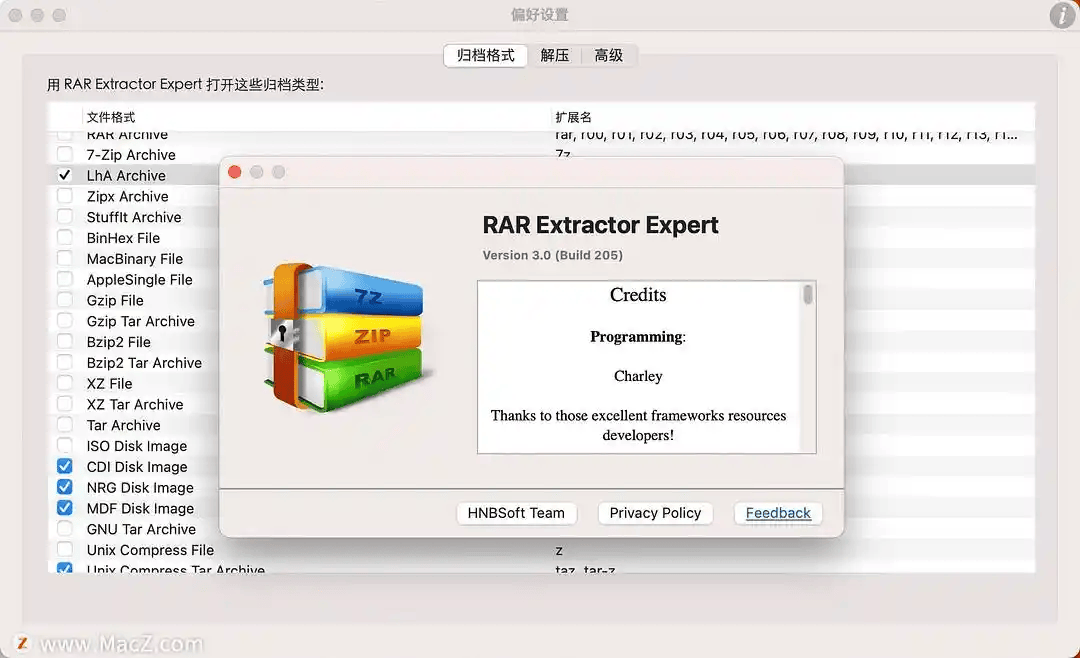Enable the GNU Tar Archive checkbox
This screenshot has height=658, width=1080.
65,528
